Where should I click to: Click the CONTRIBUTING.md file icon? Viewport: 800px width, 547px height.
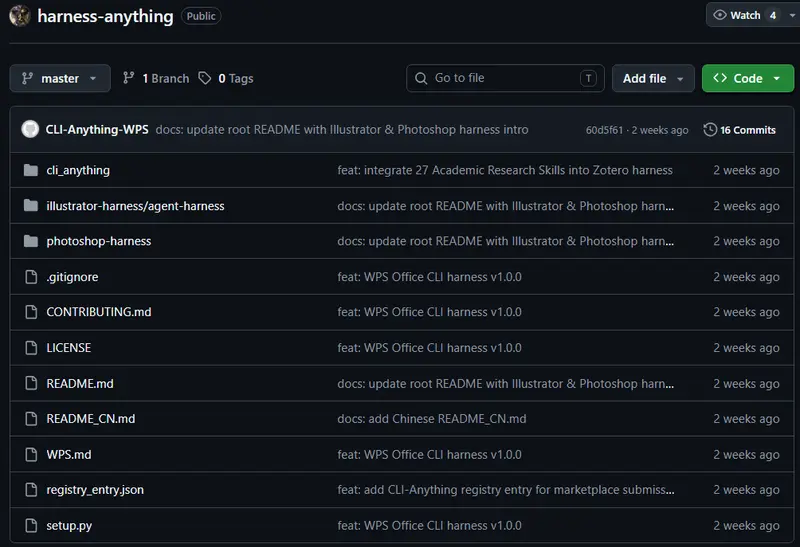[x=31, y=312]
